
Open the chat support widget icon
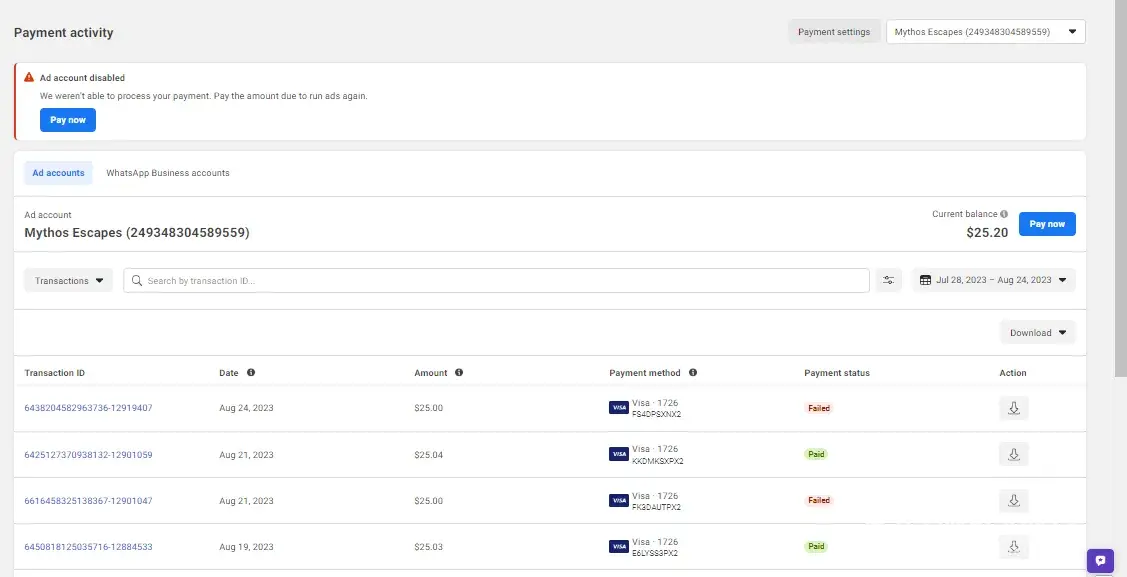click(x=1100, y=560)
